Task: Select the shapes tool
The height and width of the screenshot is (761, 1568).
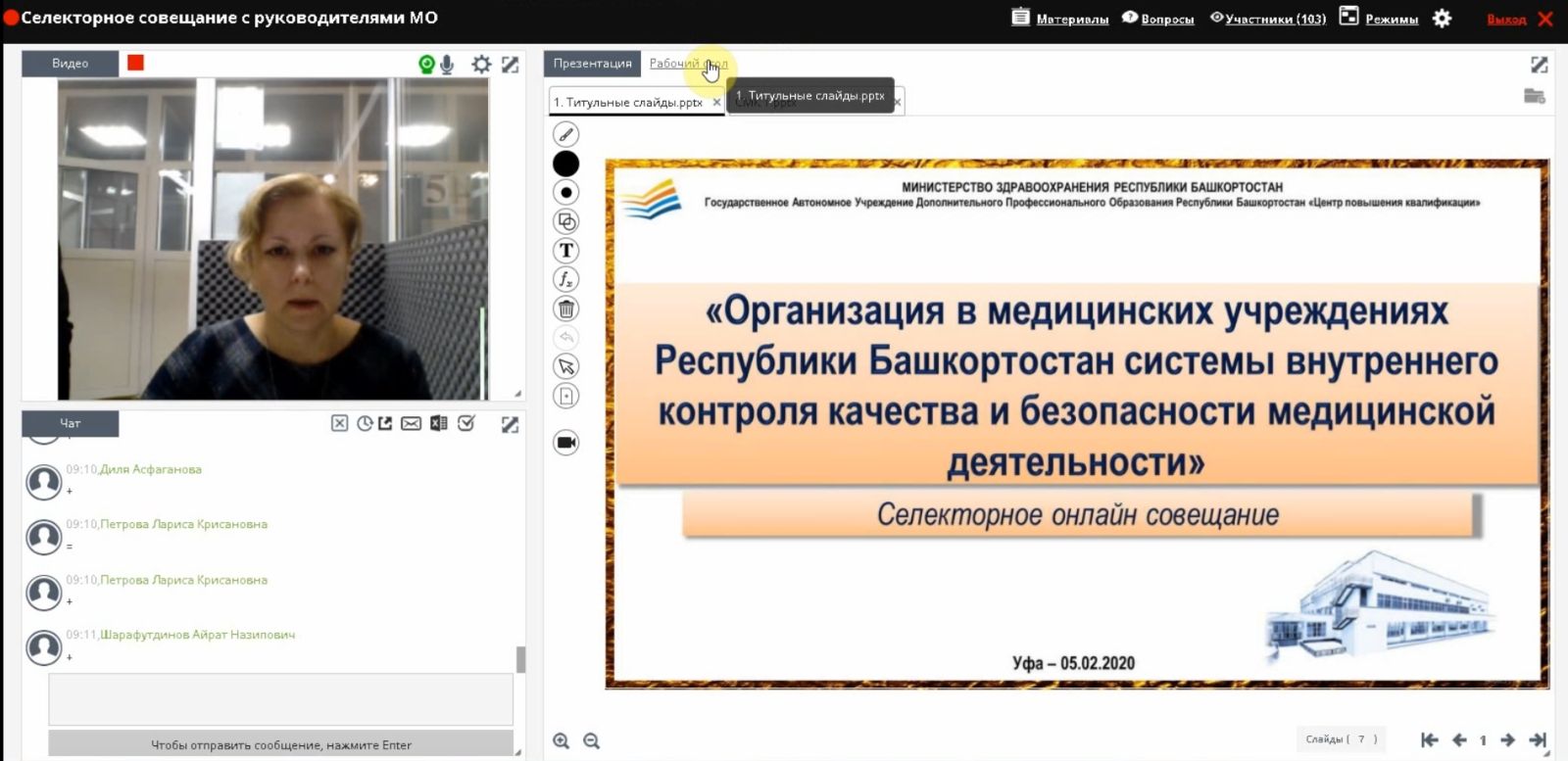Action: (565, 221)
